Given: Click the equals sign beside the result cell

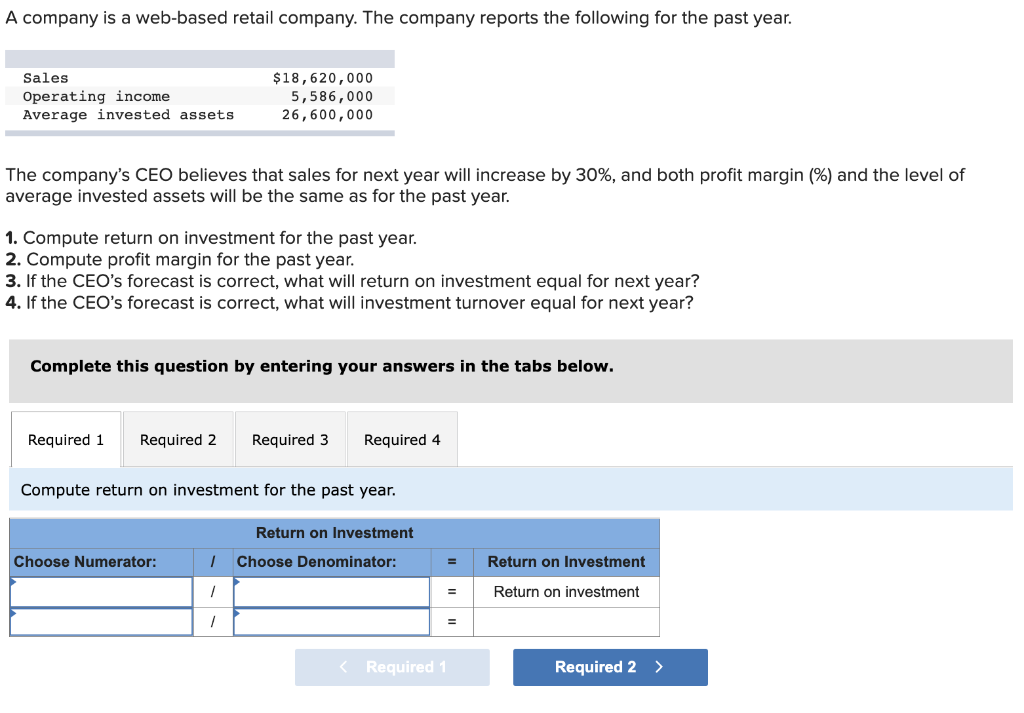Looking at the screenshot, I should coord(452,591).
